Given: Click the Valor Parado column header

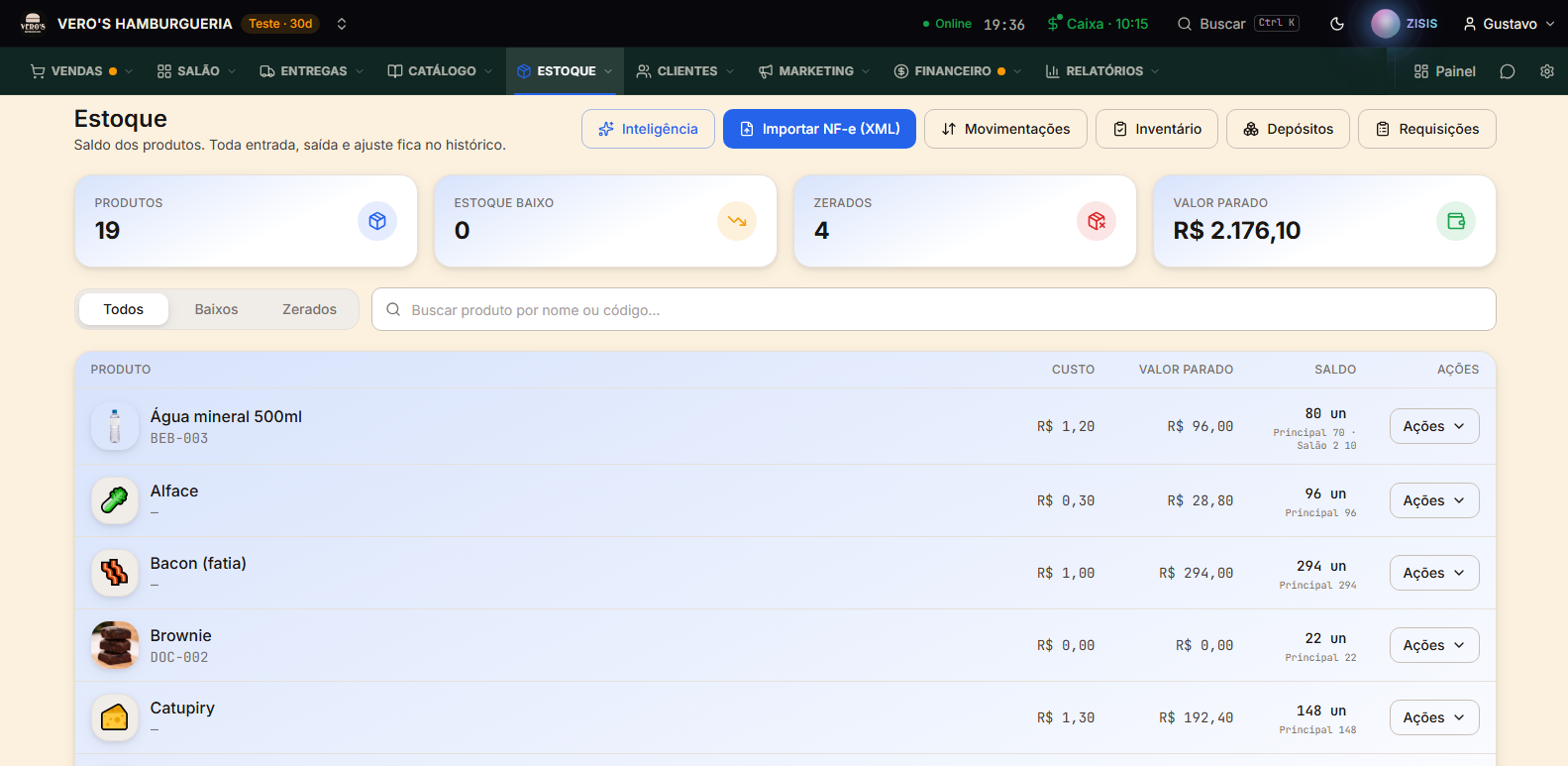Looking at the screenshot, I should tap(1186, 370).
